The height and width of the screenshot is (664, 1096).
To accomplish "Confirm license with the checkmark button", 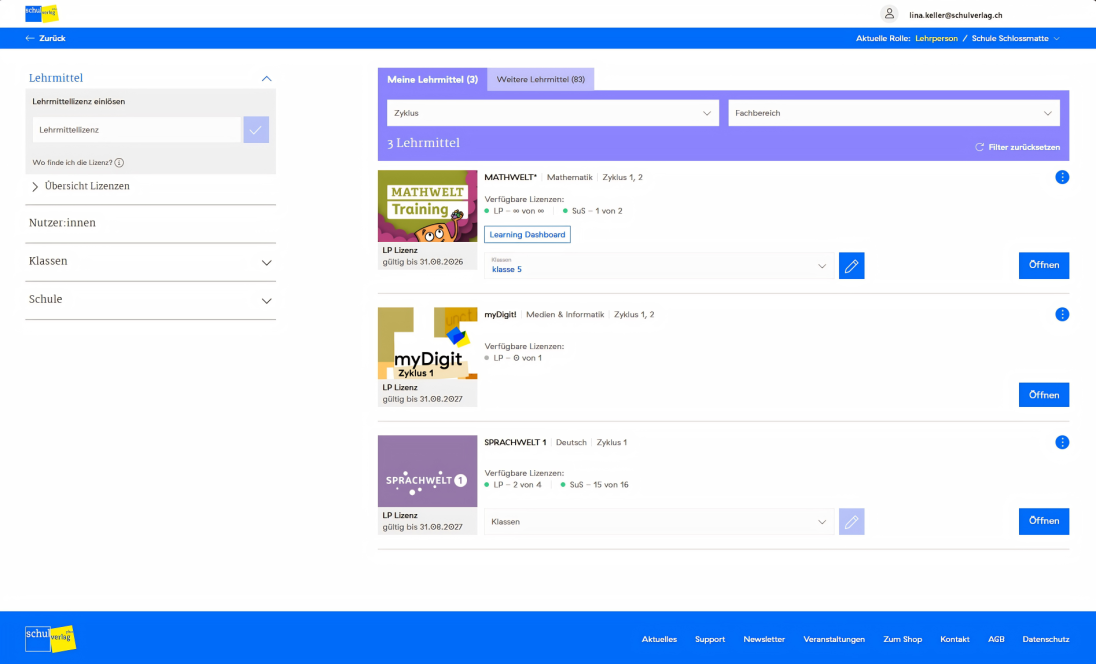I will (256, 130).
